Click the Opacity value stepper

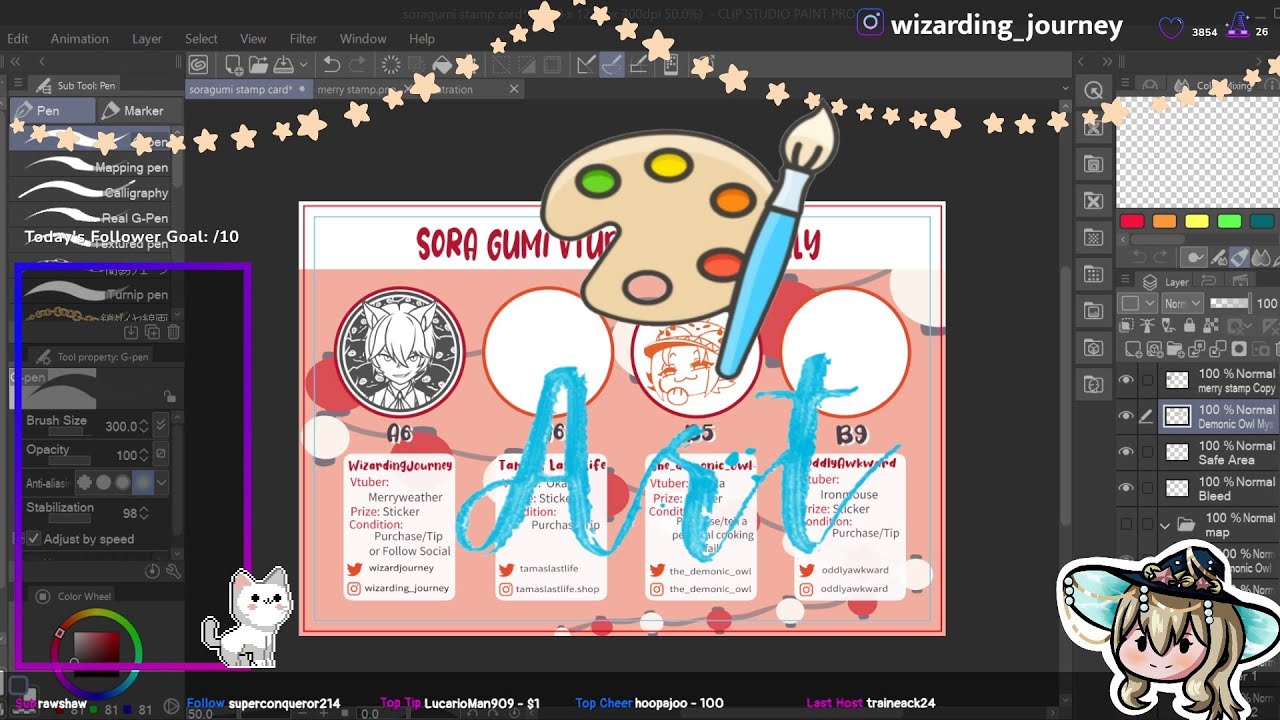tap(145, 455)
